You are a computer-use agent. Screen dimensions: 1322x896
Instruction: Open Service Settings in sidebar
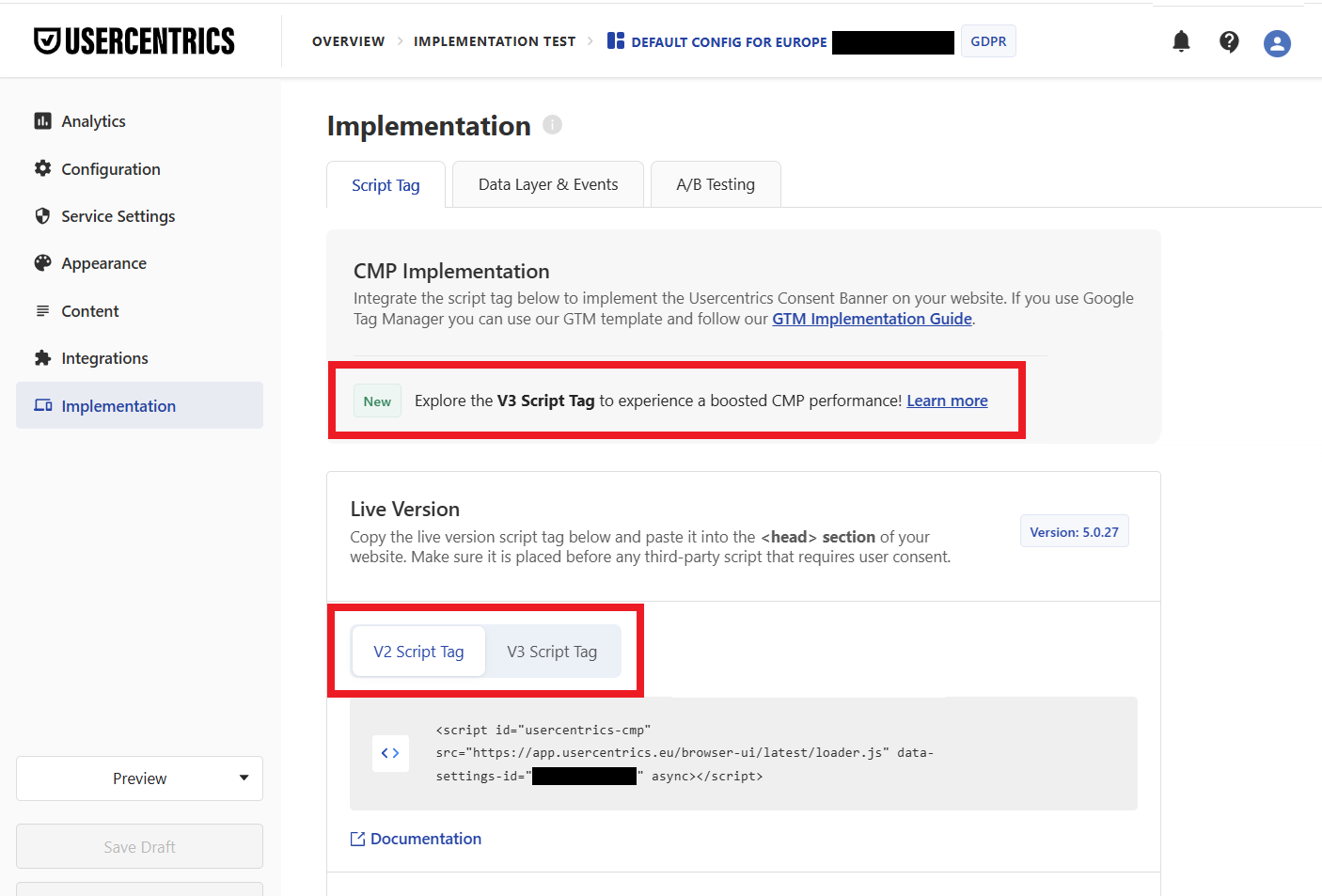click(x=118, y=216)
